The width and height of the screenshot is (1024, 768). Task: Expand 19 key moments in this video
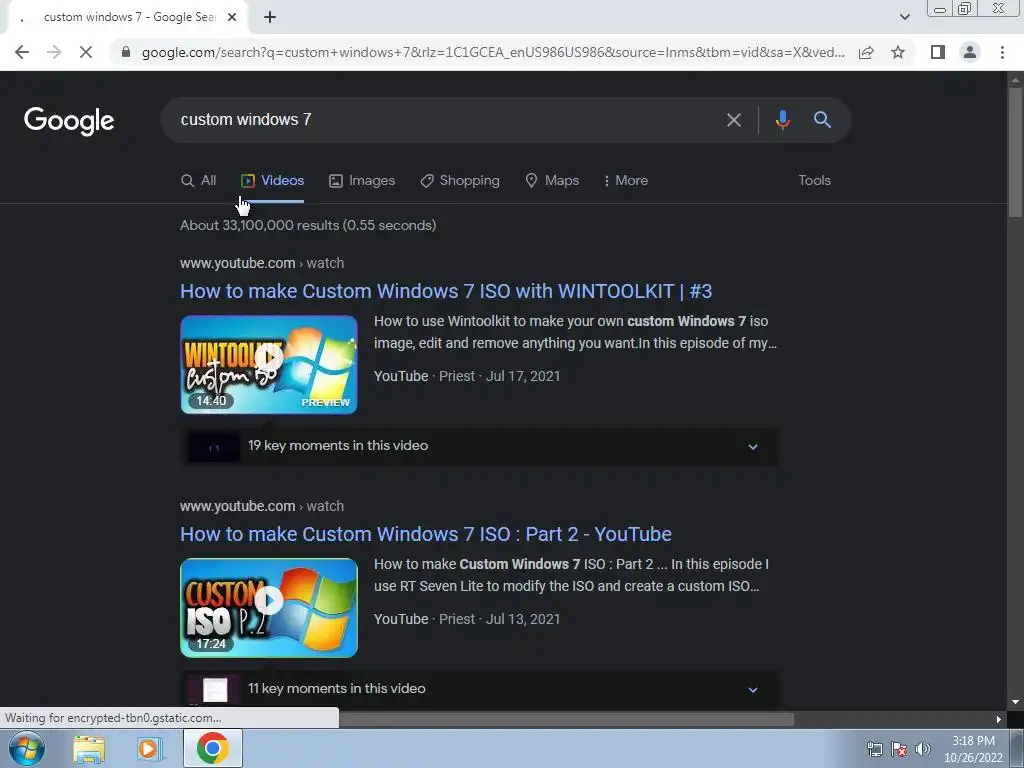(x=479, y=447)
